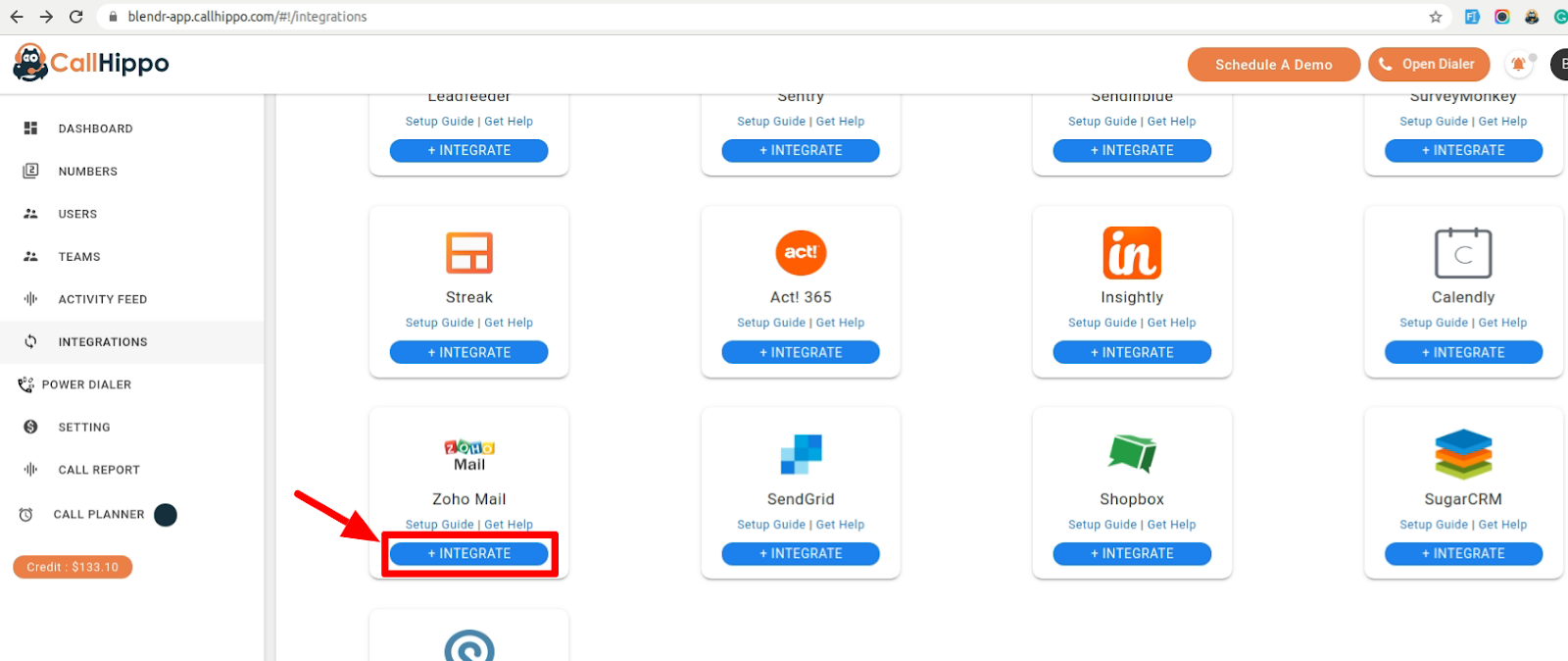Click Integrate under SurveyMonkey
Image resolution: width=1568 pixels, height=661 pixels.
[x=1463, y=150]
